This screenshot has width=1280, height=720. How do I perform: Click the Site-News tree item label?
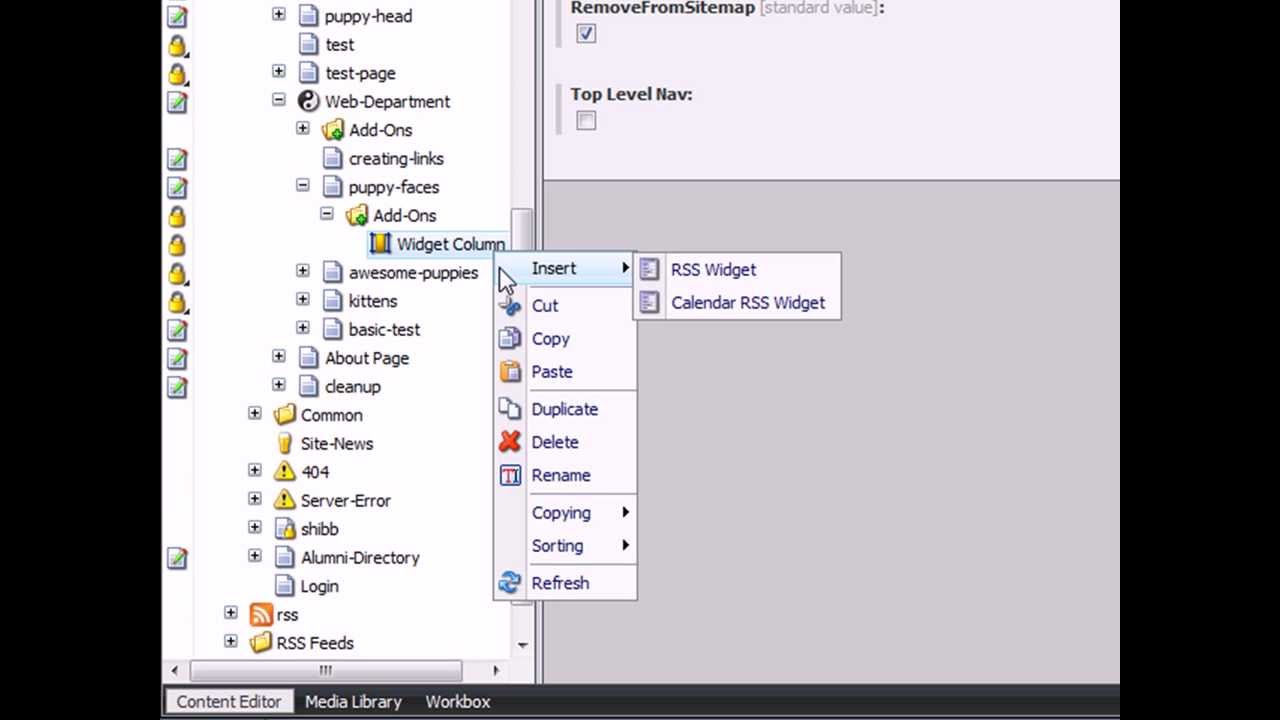[x=337, y=444]
